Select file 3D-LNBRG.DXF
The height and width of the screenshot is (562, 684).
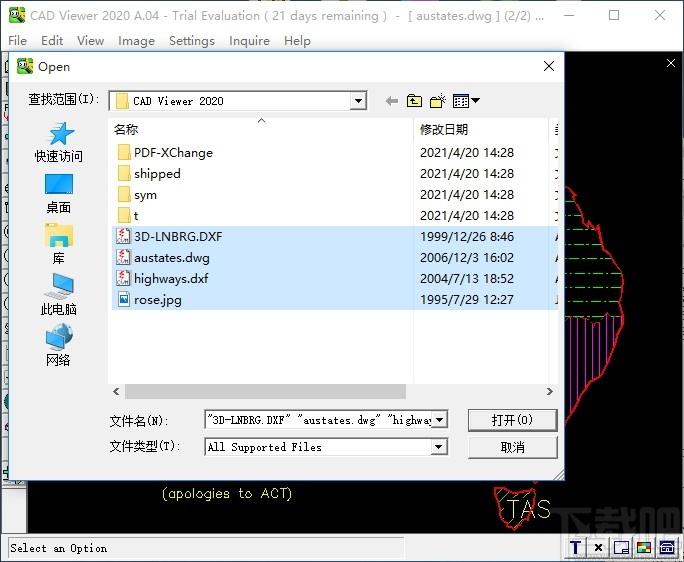170,236
